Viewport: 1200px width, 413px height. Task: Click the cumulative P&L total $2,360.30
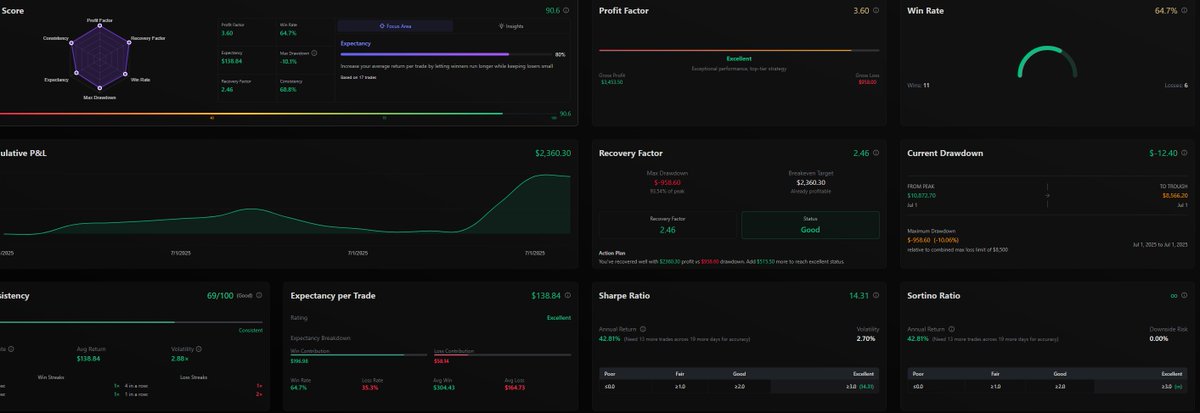tap(553, 154)
